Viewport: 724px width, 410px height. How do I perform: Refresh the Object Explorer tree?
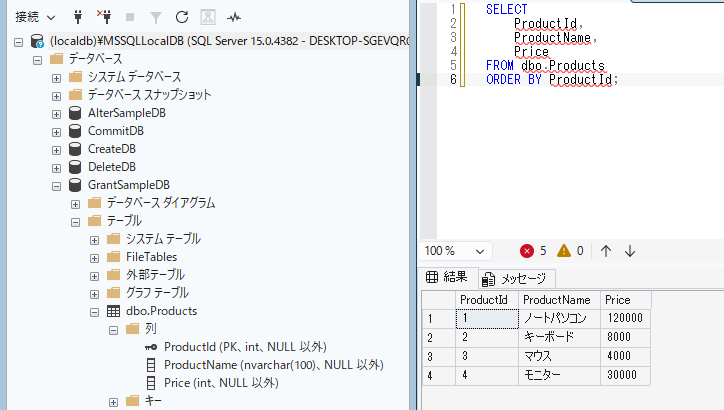pos(182,18)
